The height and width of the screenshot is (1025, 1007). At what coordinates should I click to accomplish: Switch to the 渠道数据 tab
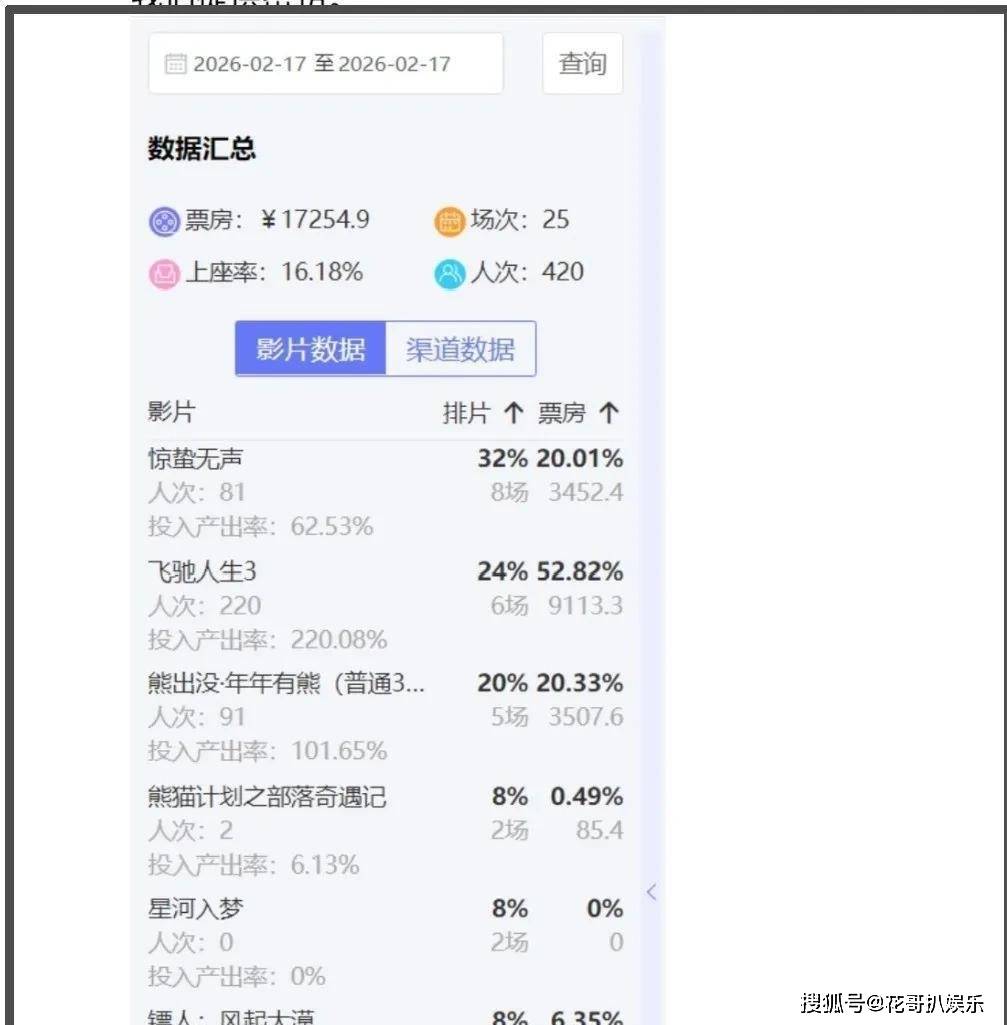point(460,349)
